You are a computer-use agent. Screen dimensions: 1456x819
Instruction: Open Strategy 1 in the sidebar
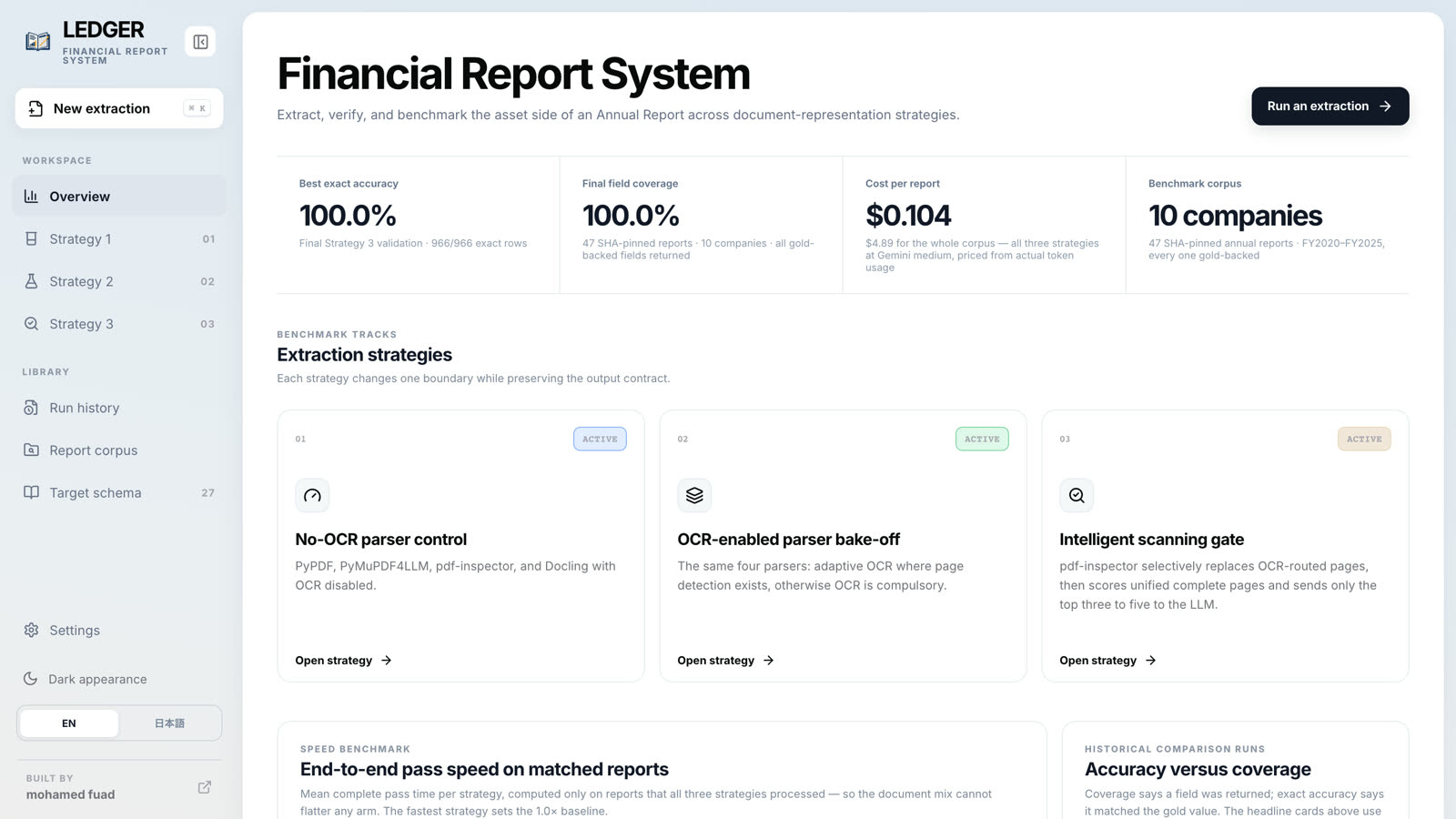[x=119, y=238]
